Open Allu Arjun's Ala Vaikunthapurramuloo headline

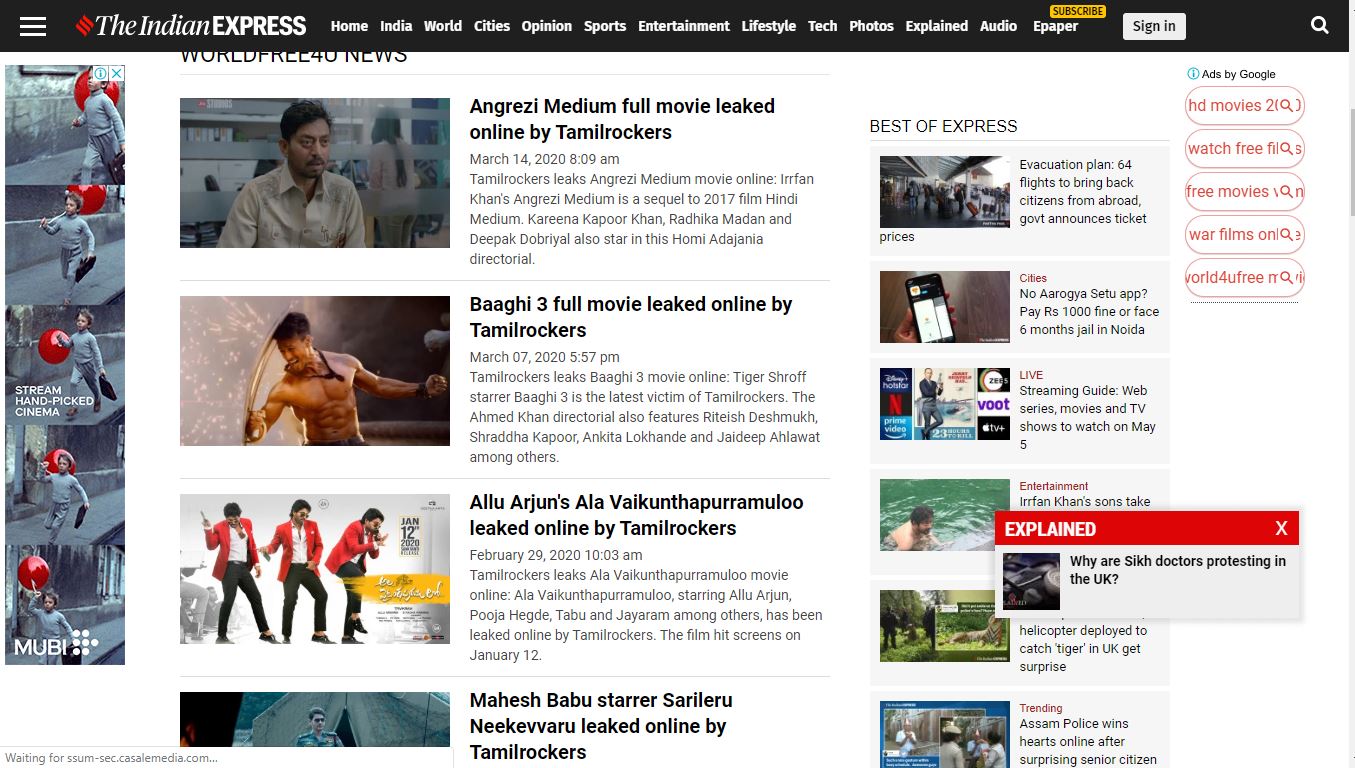(636, 515)
